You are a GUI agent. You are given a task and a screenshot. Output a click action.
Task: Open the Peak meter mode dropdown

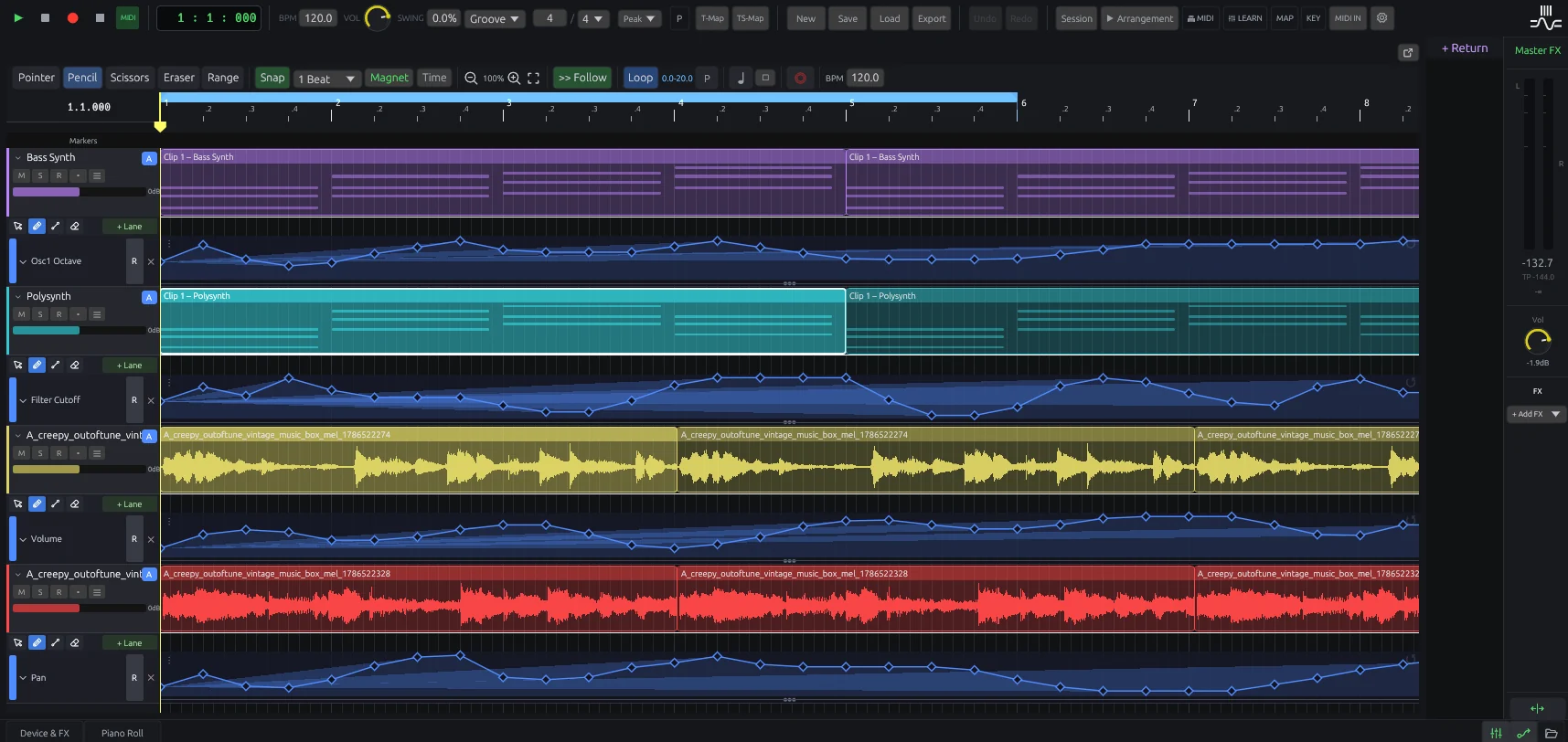[639, 18]
